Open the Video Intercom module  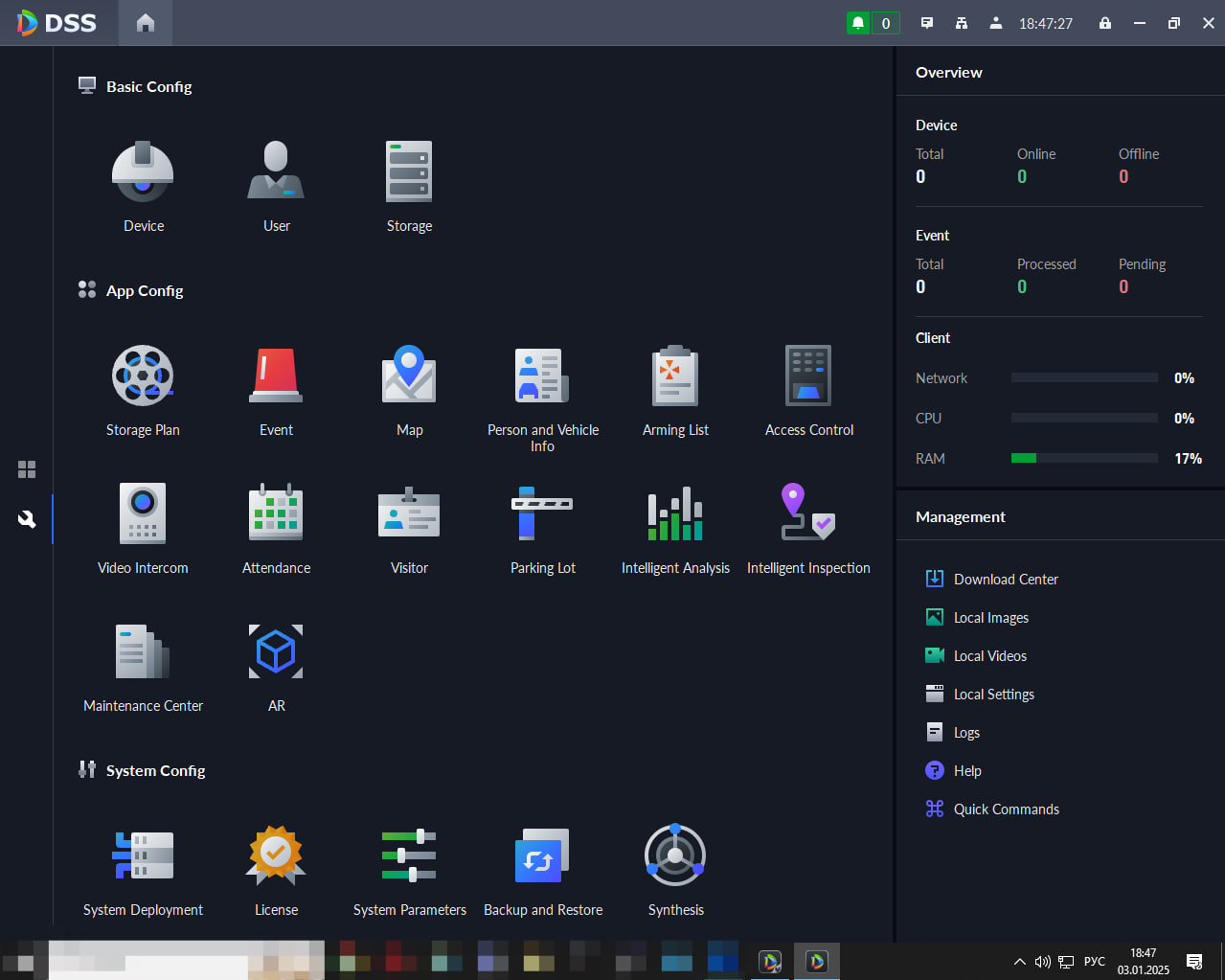tap(143, 513)
